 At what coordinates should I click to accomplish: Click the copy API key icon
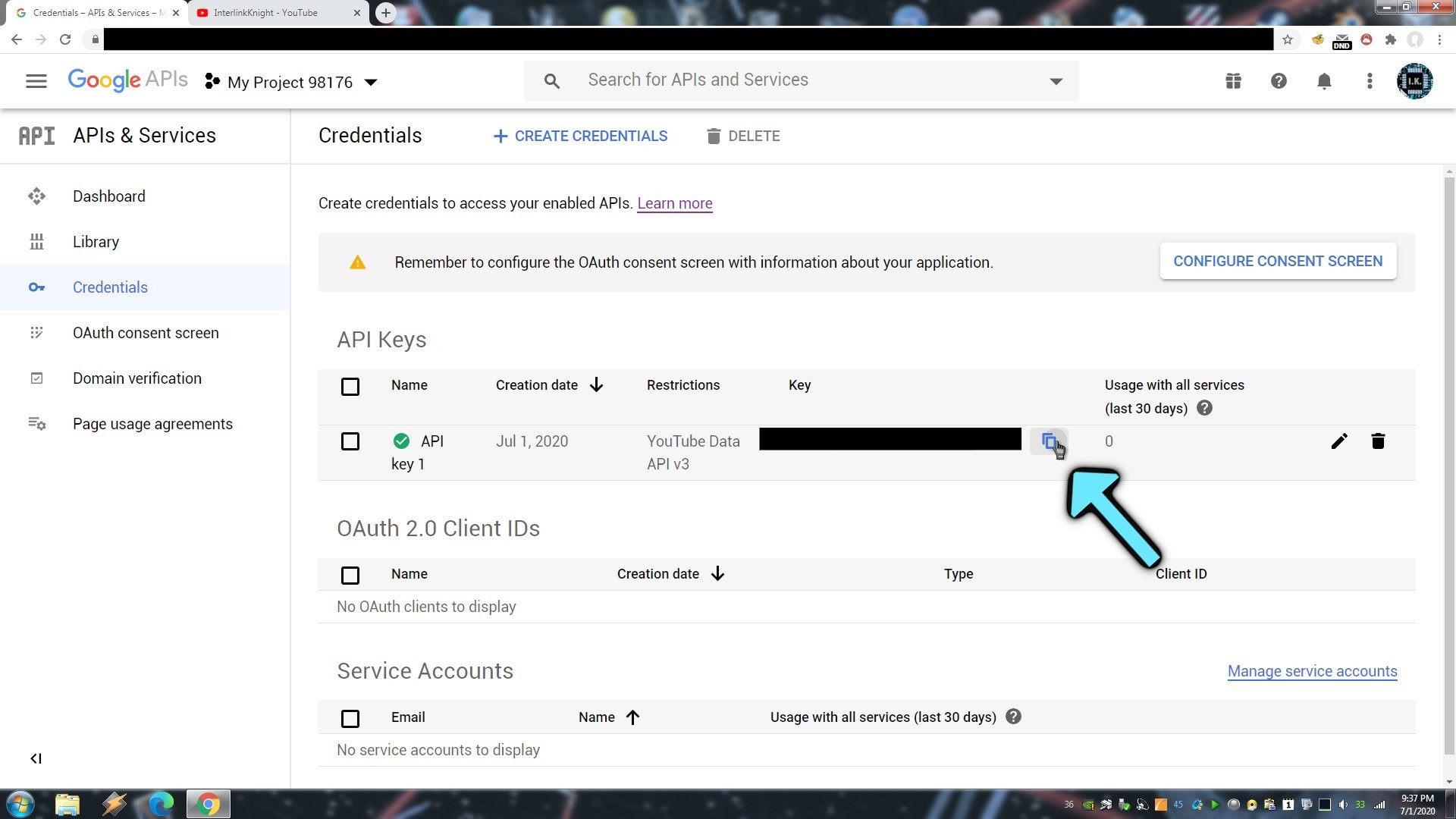click(1050, 441)
